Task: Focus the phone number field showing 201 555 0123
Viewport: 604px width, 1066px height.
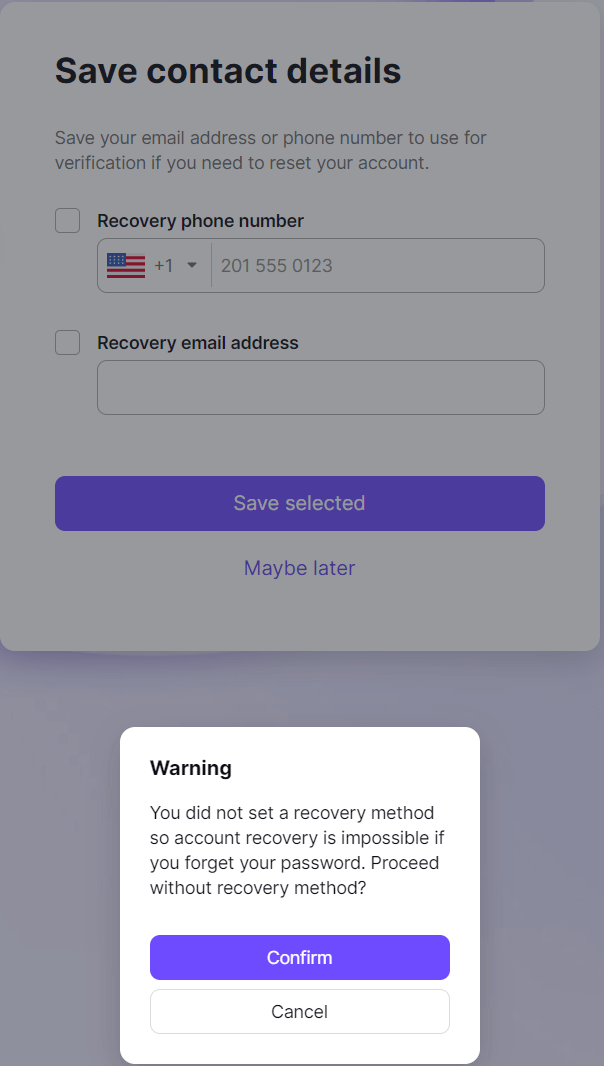Action: (x=378, y=265)
